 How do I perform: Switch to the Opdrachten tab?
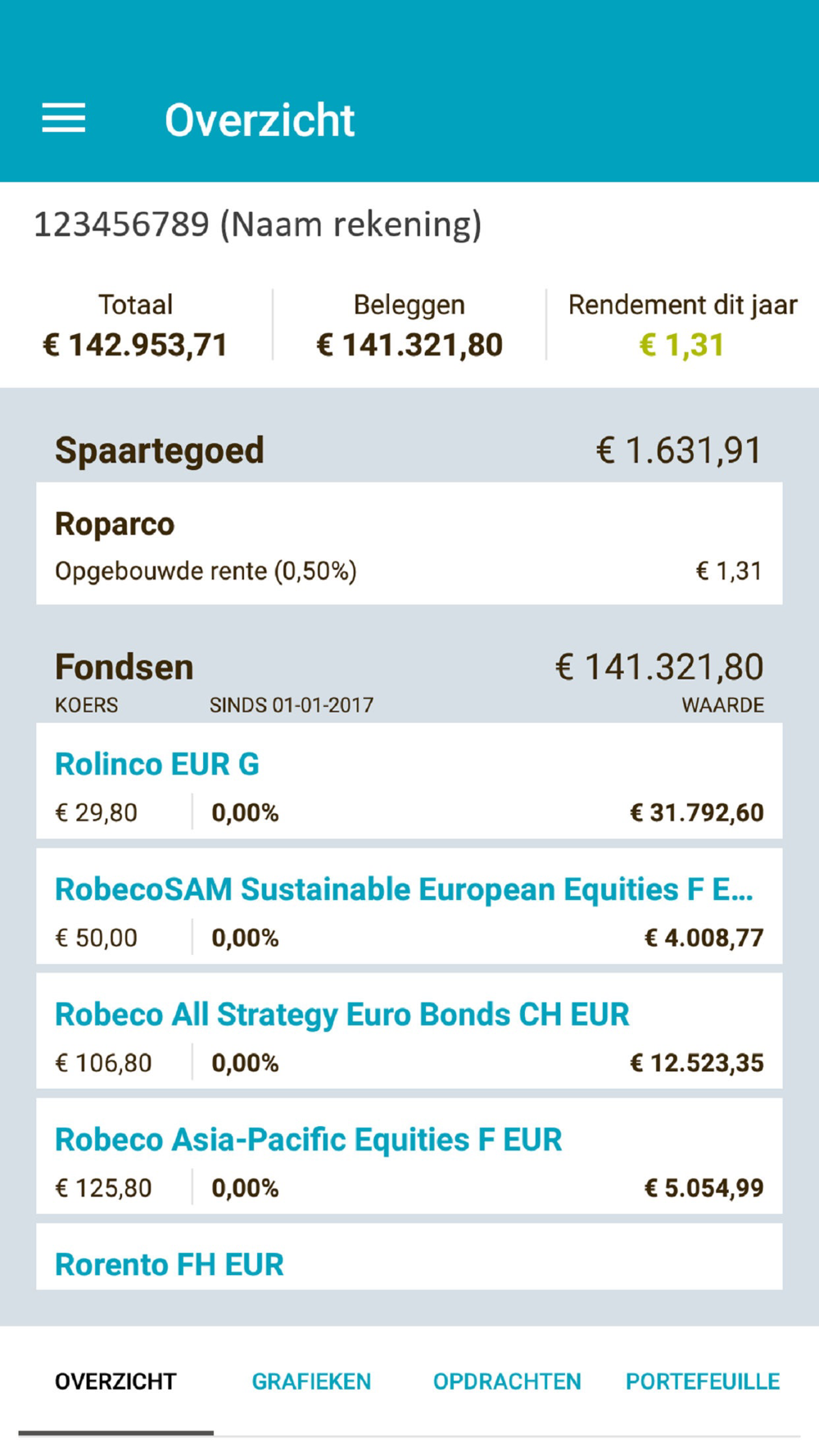click(x=507, y=1381)
